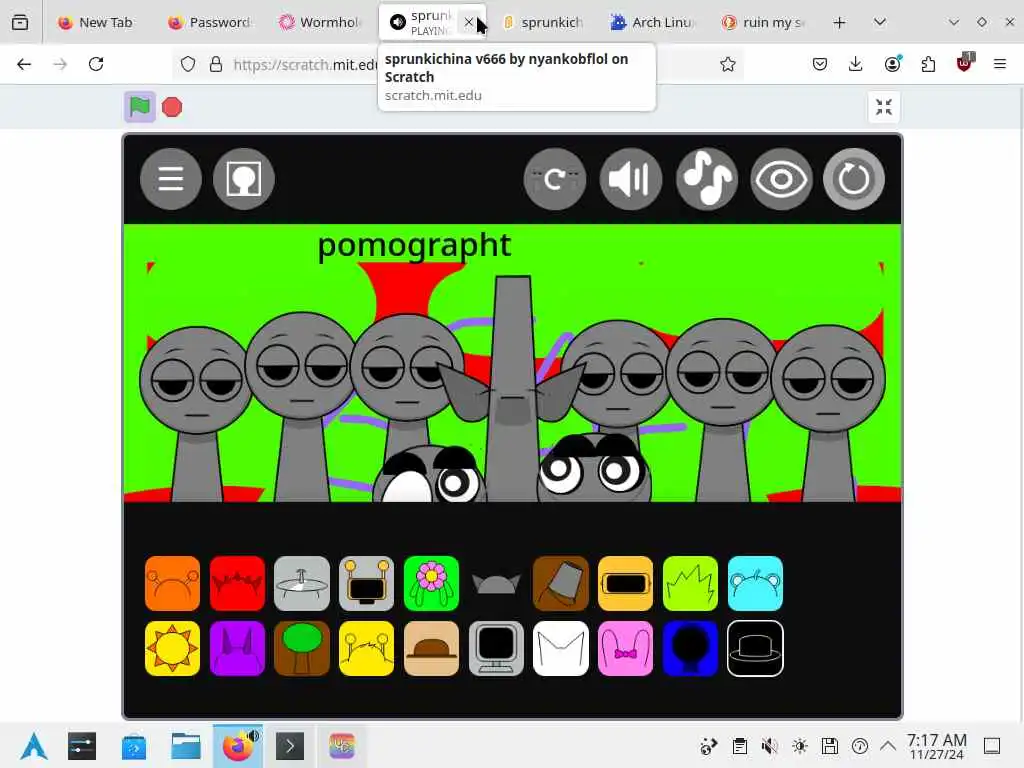Click the URL address field
Viewport: 1024px width, 768px height.
(457, 64)
